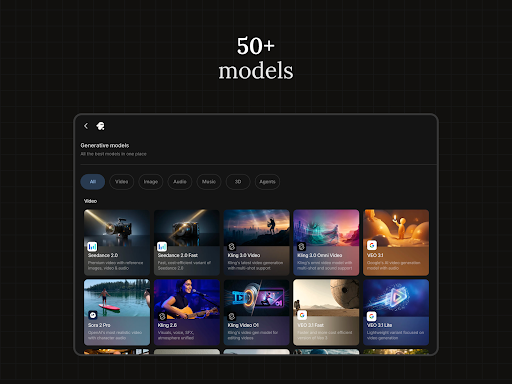Image resolution: width=512 pixels, height=384 pixels.
Task: Open the Seedance 2.0 model card thumbnail
Action: click(117, 228)
